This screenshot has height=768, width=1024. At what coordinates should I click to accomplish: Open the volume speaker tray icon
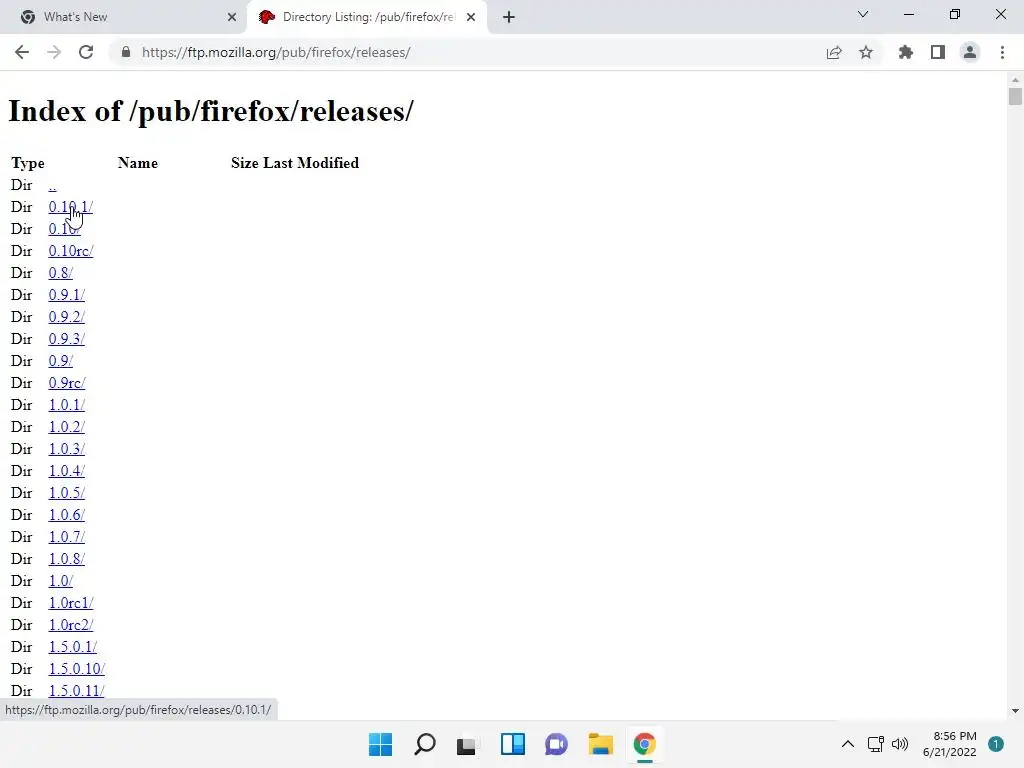click(900, 744)
